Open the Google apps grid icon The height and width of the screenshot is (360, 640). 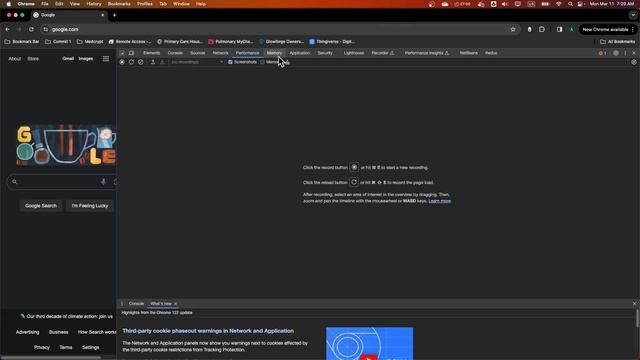106,59
